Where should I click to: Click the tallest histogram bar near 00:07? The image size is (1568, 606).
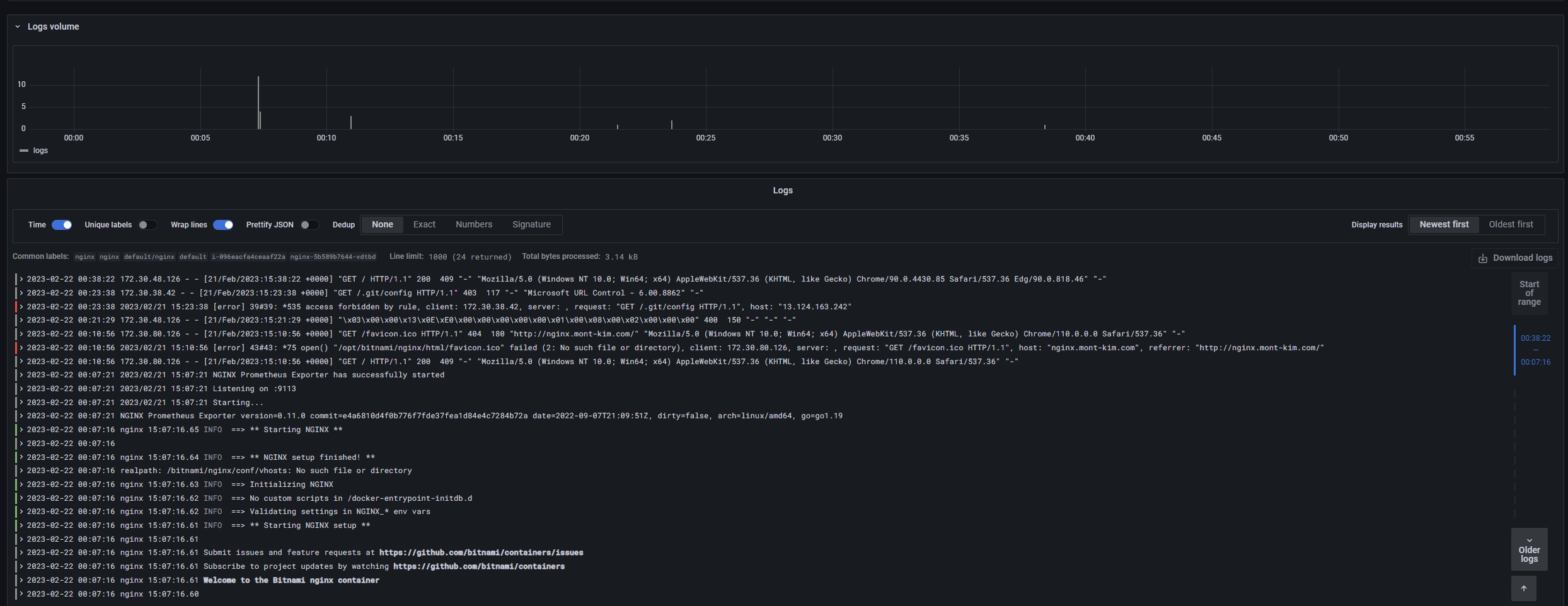pos(258,103)
